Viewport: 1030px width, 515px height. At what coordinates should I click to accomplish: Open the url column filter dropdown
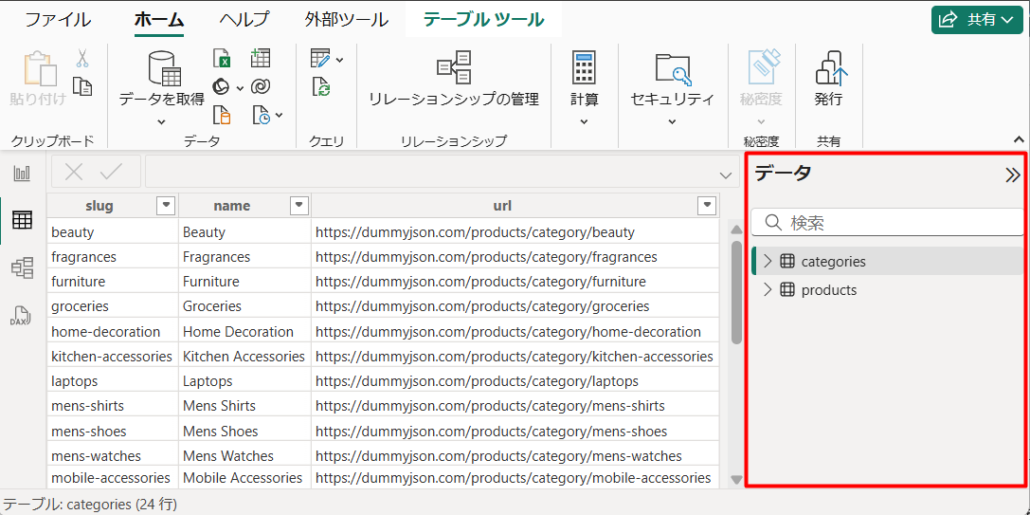(x=707, y=206)
